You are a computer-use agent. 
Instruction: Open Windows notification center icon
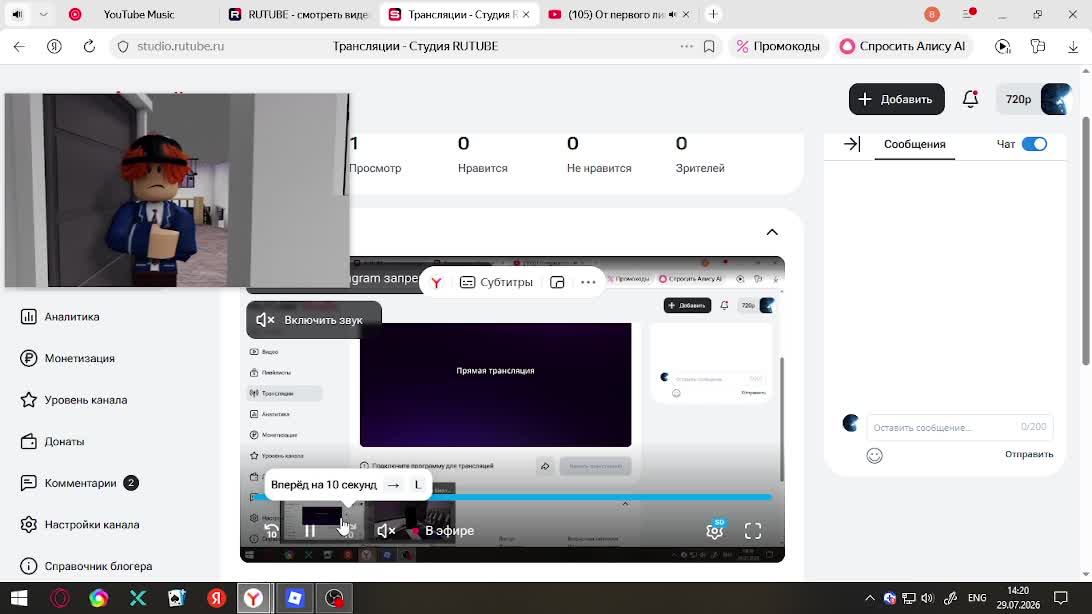[x=1061, y=598]
